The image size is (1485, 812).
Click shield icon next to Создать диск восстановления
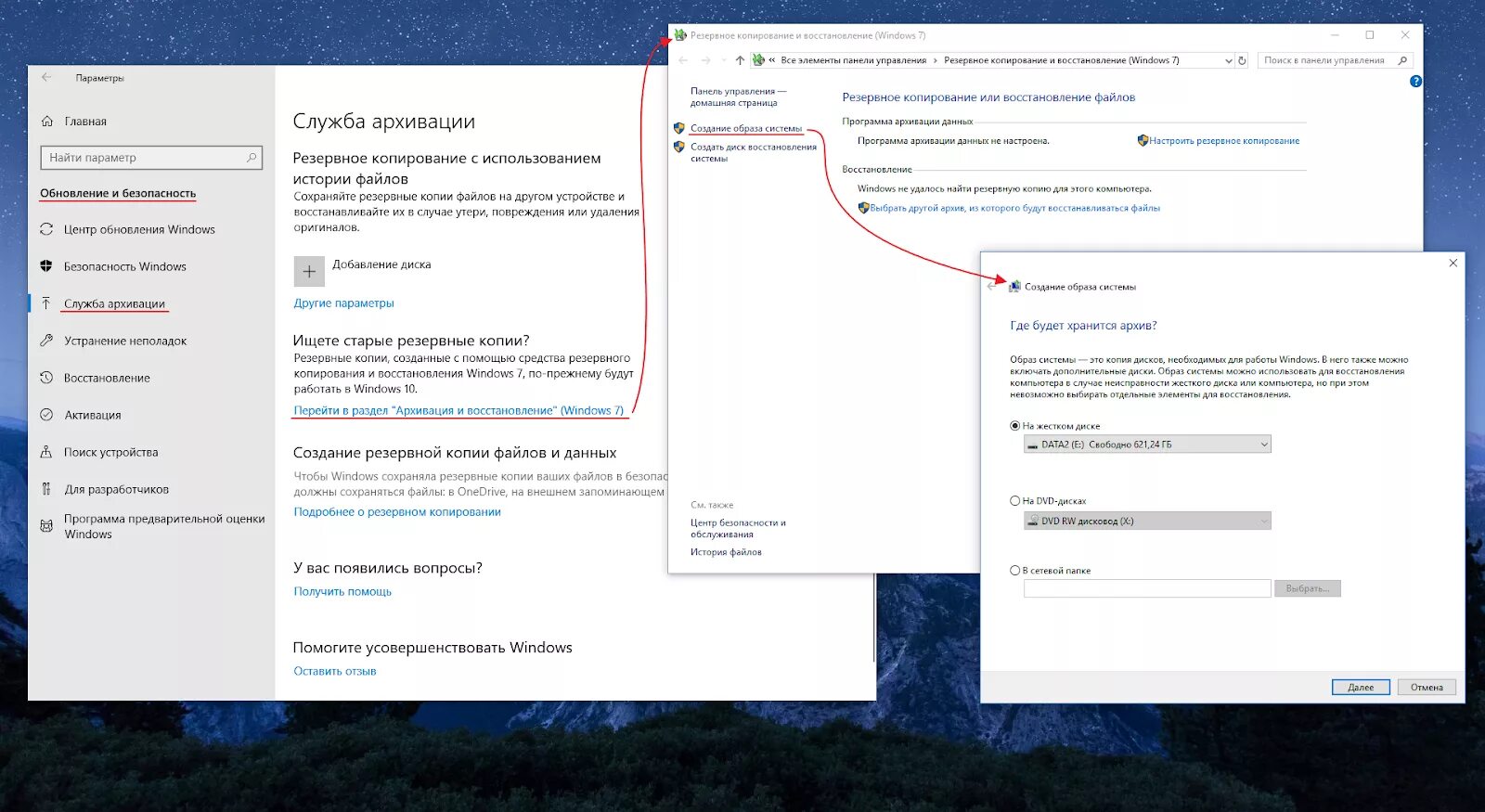pyautogui.click(x=679, y=147)
